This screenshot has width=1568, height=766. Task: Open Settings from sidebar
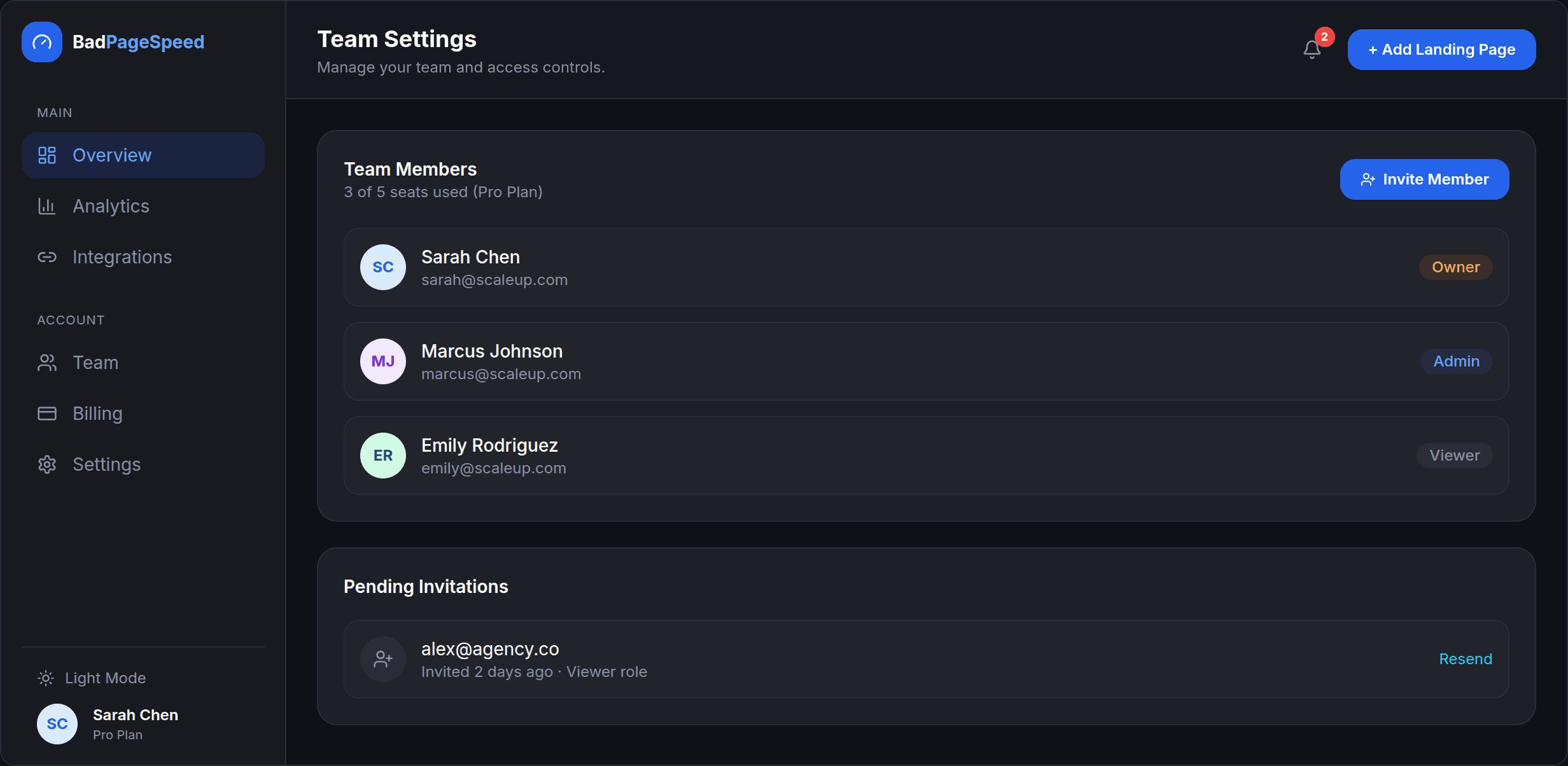tap(143, 464)
